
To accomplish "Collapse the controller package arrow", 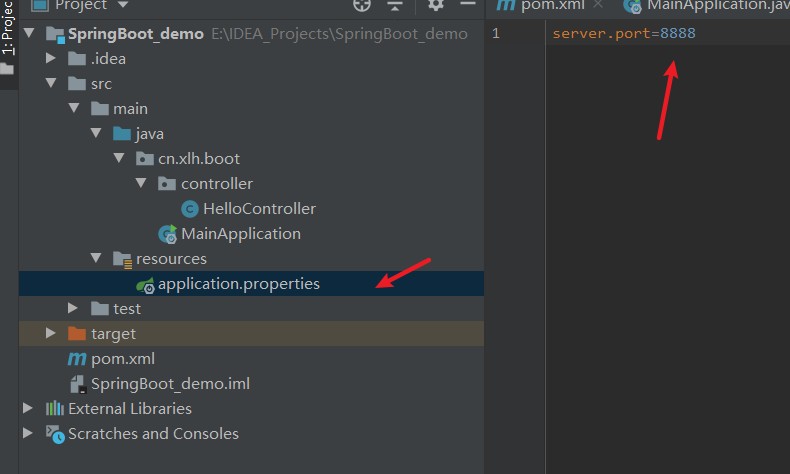I will coord(141,183).
